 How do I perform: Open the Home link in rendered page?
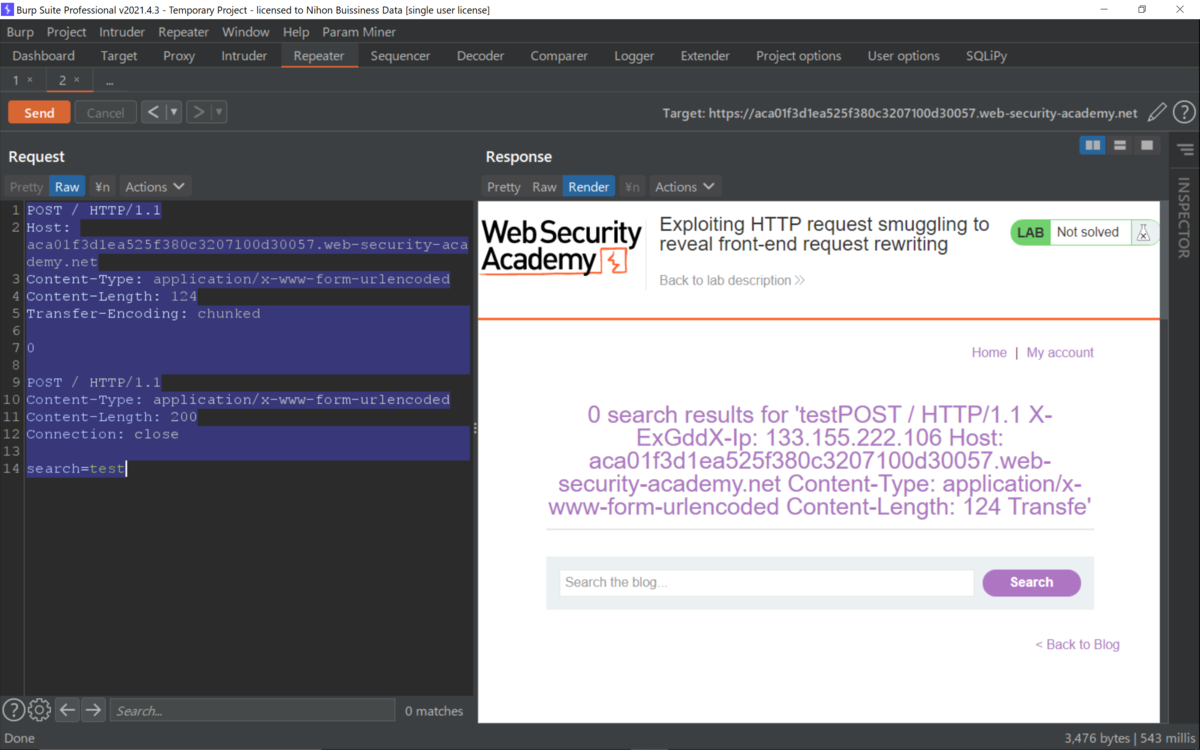tap(989, 352)
